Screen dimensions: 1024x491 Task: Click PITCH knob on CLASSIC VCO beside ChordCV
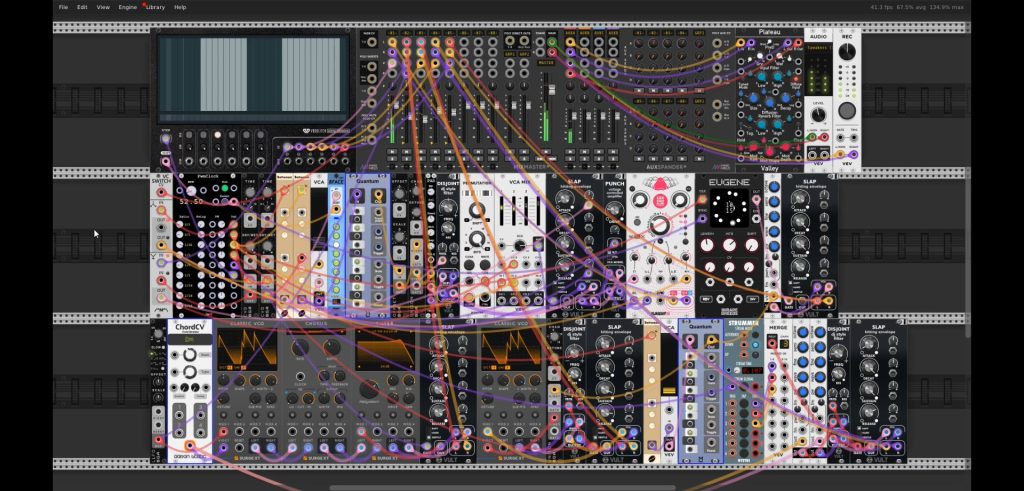click(x=225, y=380)
